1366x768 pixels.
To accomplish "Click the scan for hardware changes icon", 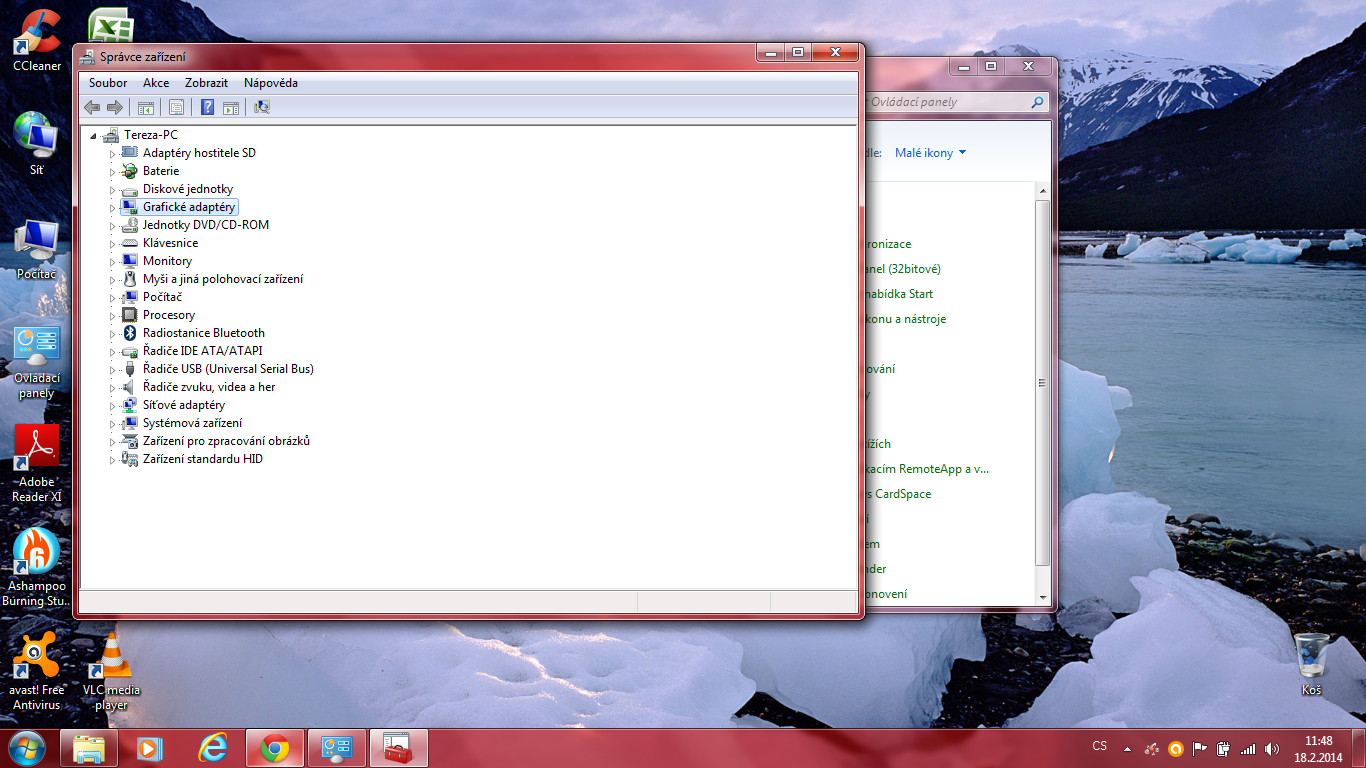I will [262, 107].
